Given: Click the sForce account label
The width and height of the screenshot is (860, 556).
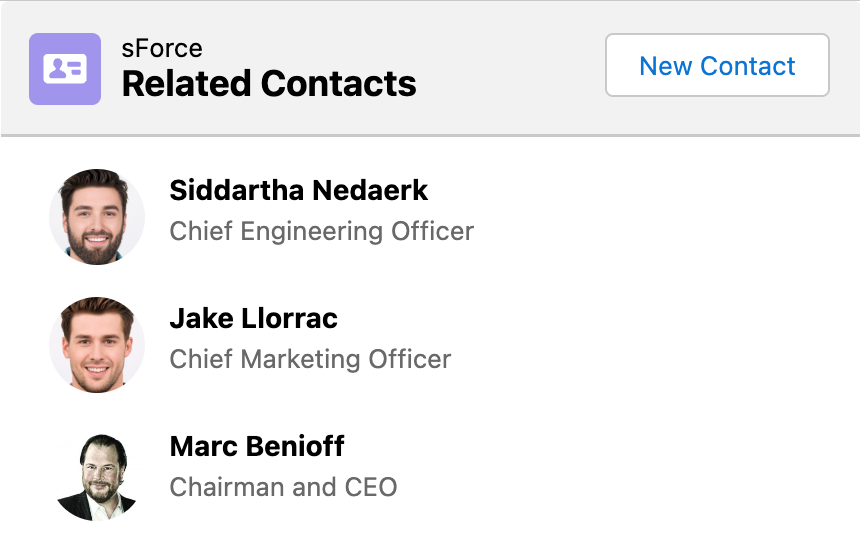Looking at the screenshot, I should (162, 48).
